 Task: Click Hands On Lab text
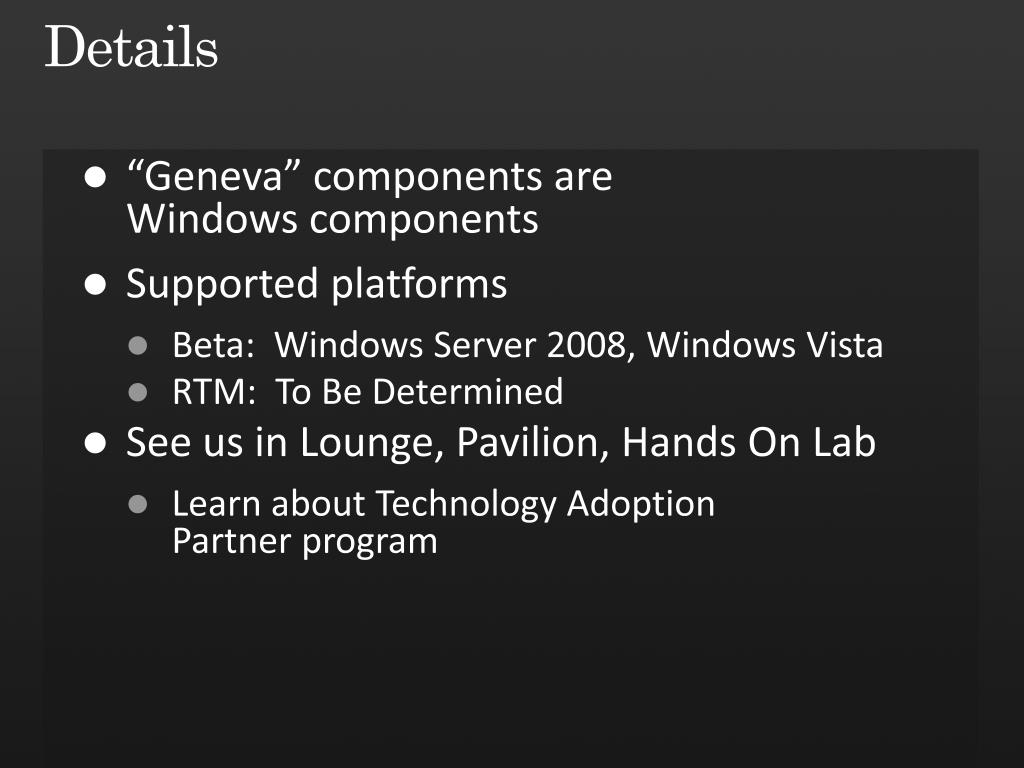pos(749,442)
